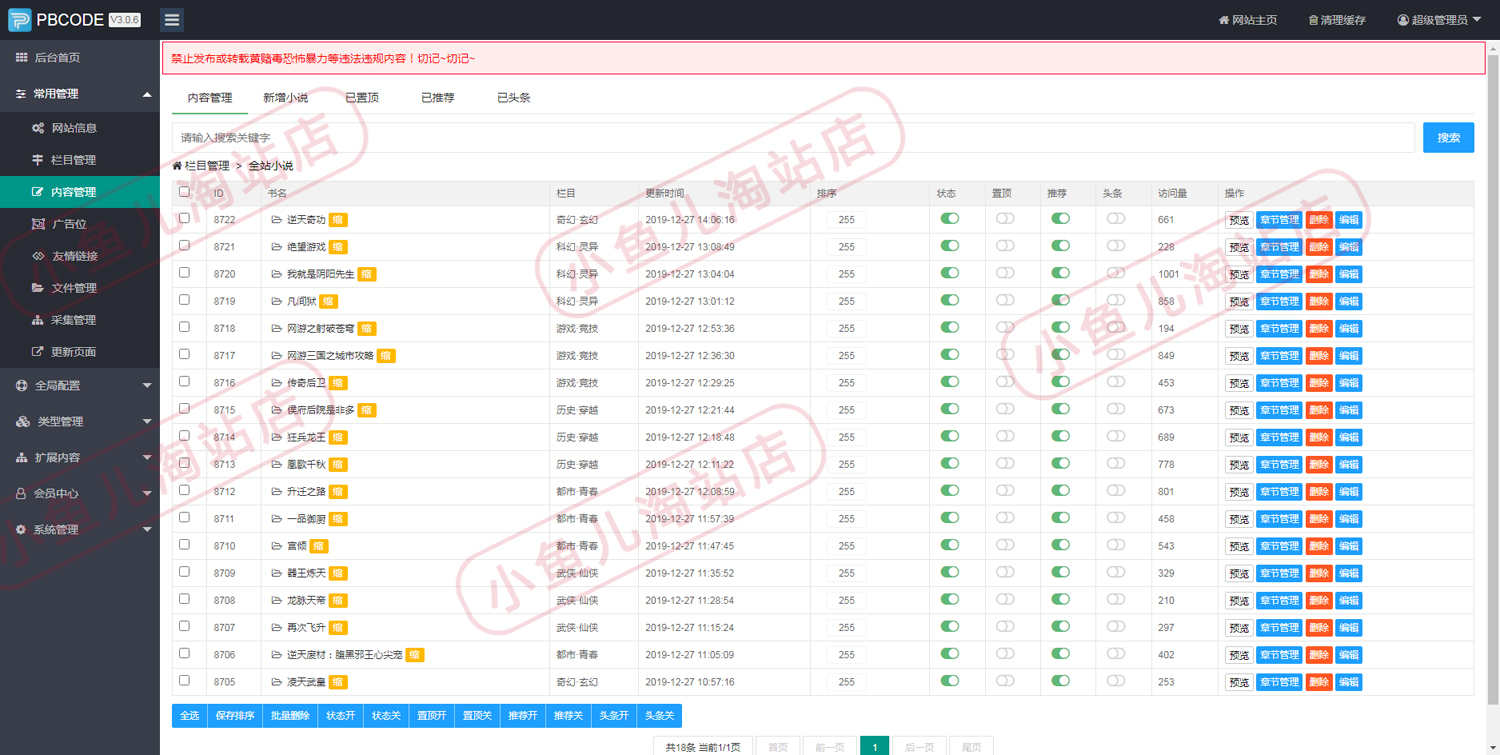Image resolution: width=1500 pixels, height=755 pixels.
Task: Switch to the 已置顶 tab
Action: pyautogui.click(x=362, y=98)
